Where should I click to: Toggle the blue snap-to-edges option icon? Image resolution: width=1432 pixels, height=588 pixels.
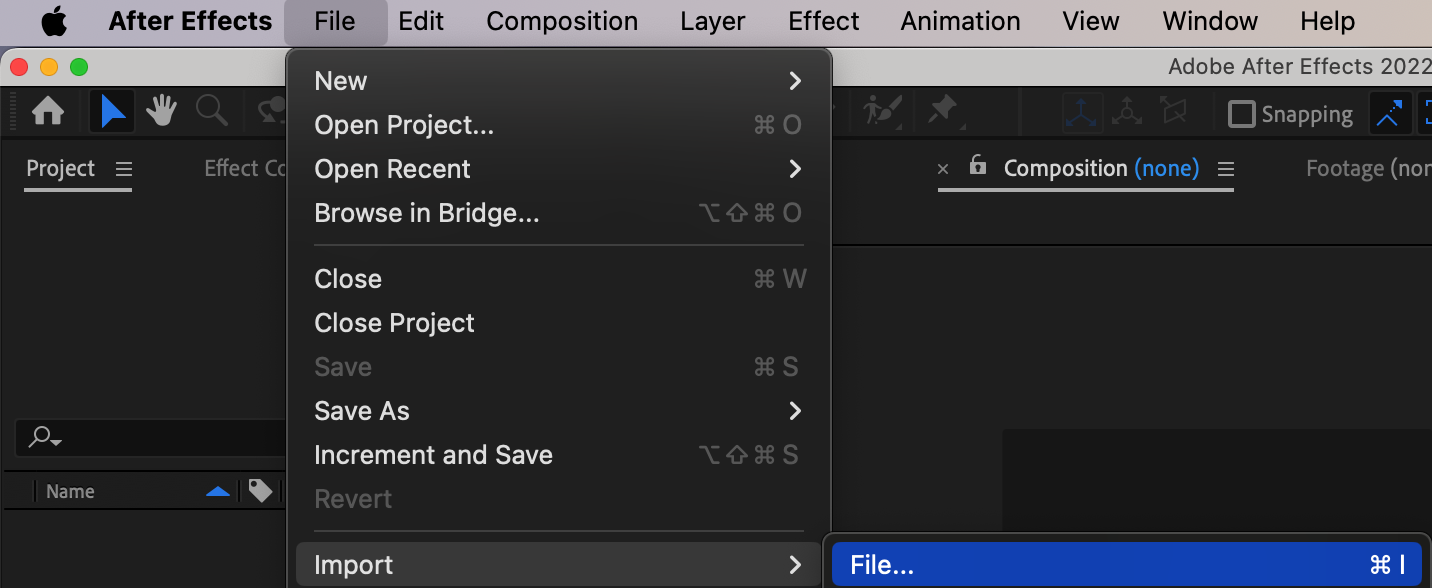(1388, 114)
